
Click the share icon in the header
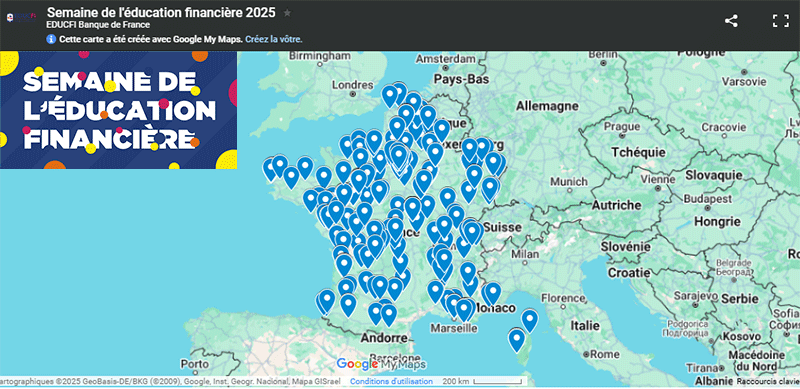pyautogui.click(x=731, y=21)
